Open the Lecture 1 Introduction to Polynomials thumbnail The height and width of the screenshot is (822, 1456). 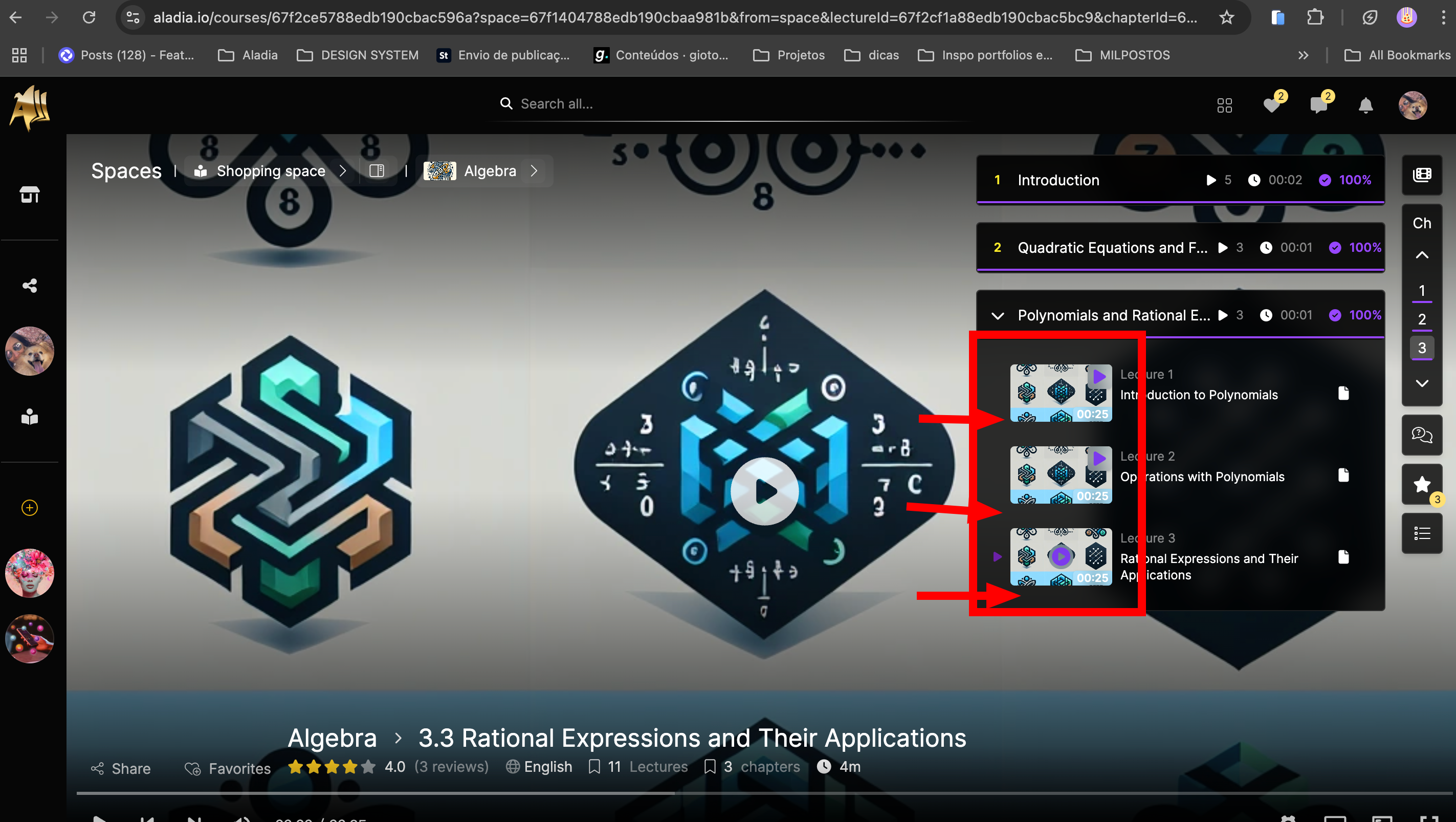(1061, 393)
